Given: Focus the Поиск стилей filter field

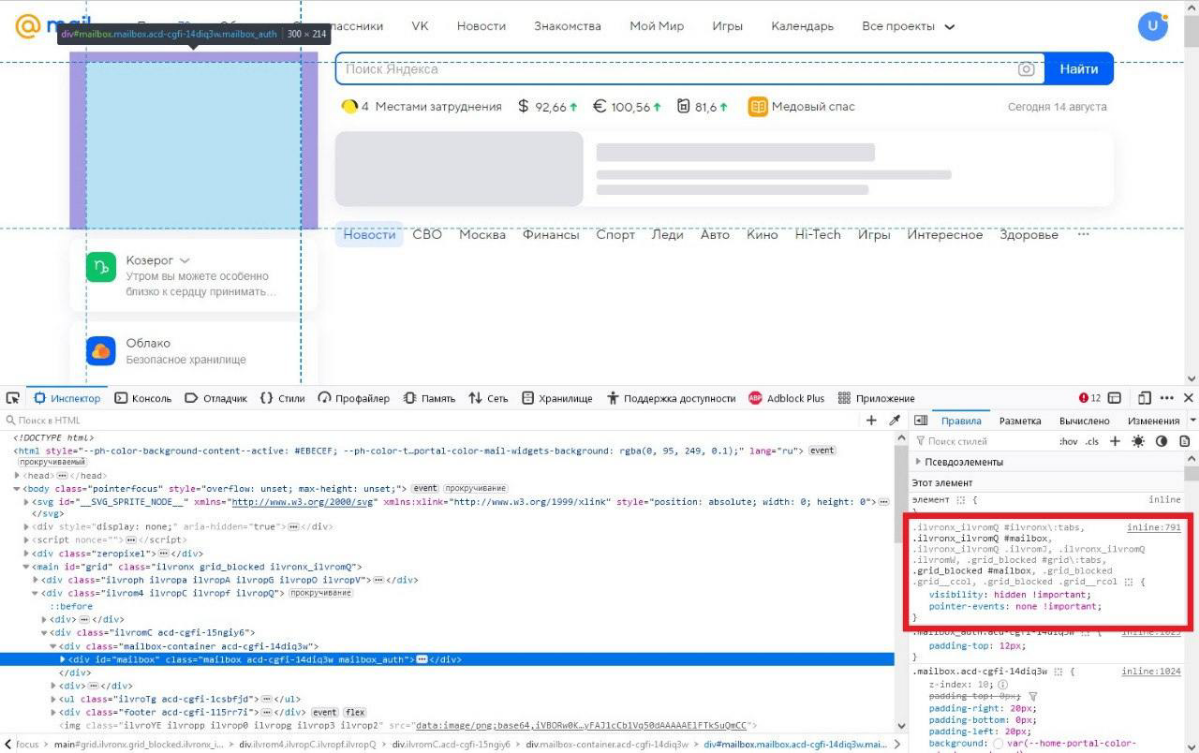Looking at the screenshot, I should click(x=983, y=441).
